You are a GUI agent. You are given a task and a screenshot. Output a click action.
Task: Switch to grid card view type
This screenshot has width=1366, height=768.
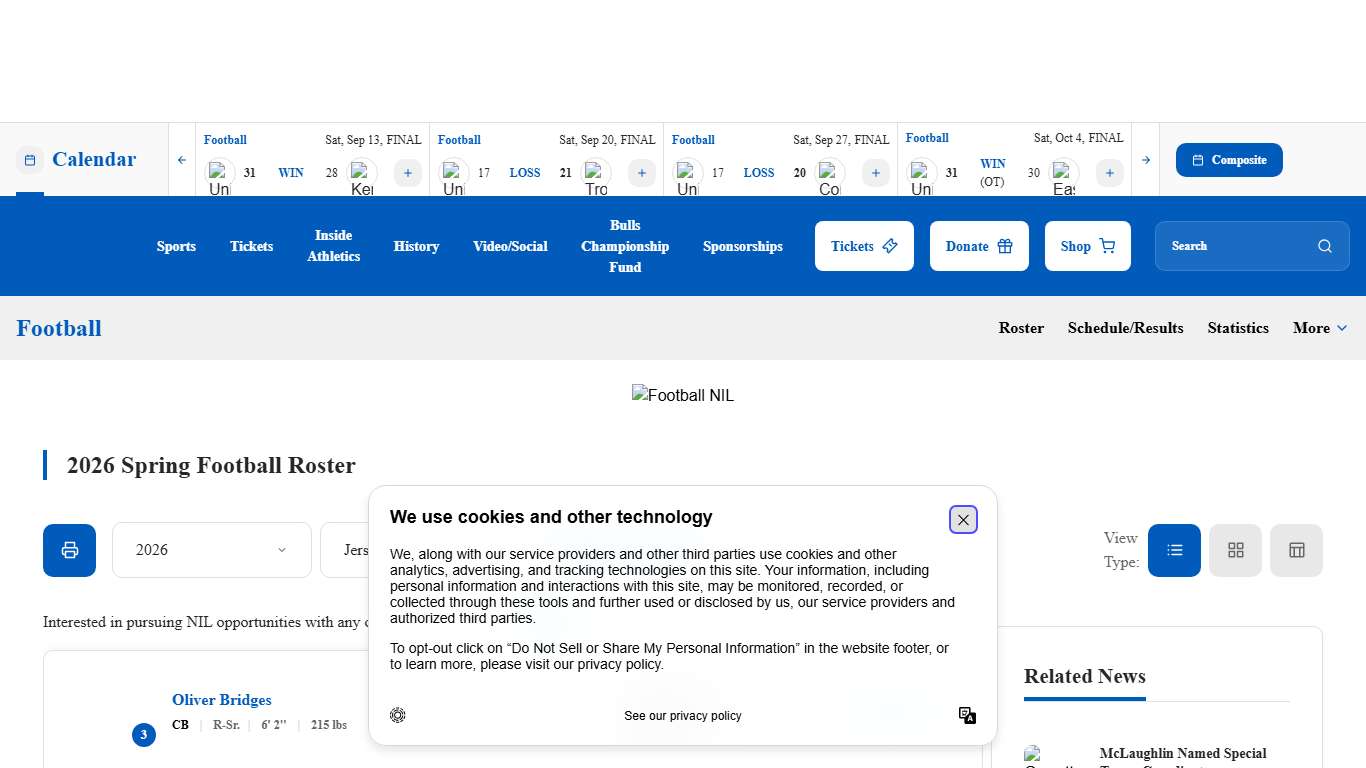tap(1235, 550)
